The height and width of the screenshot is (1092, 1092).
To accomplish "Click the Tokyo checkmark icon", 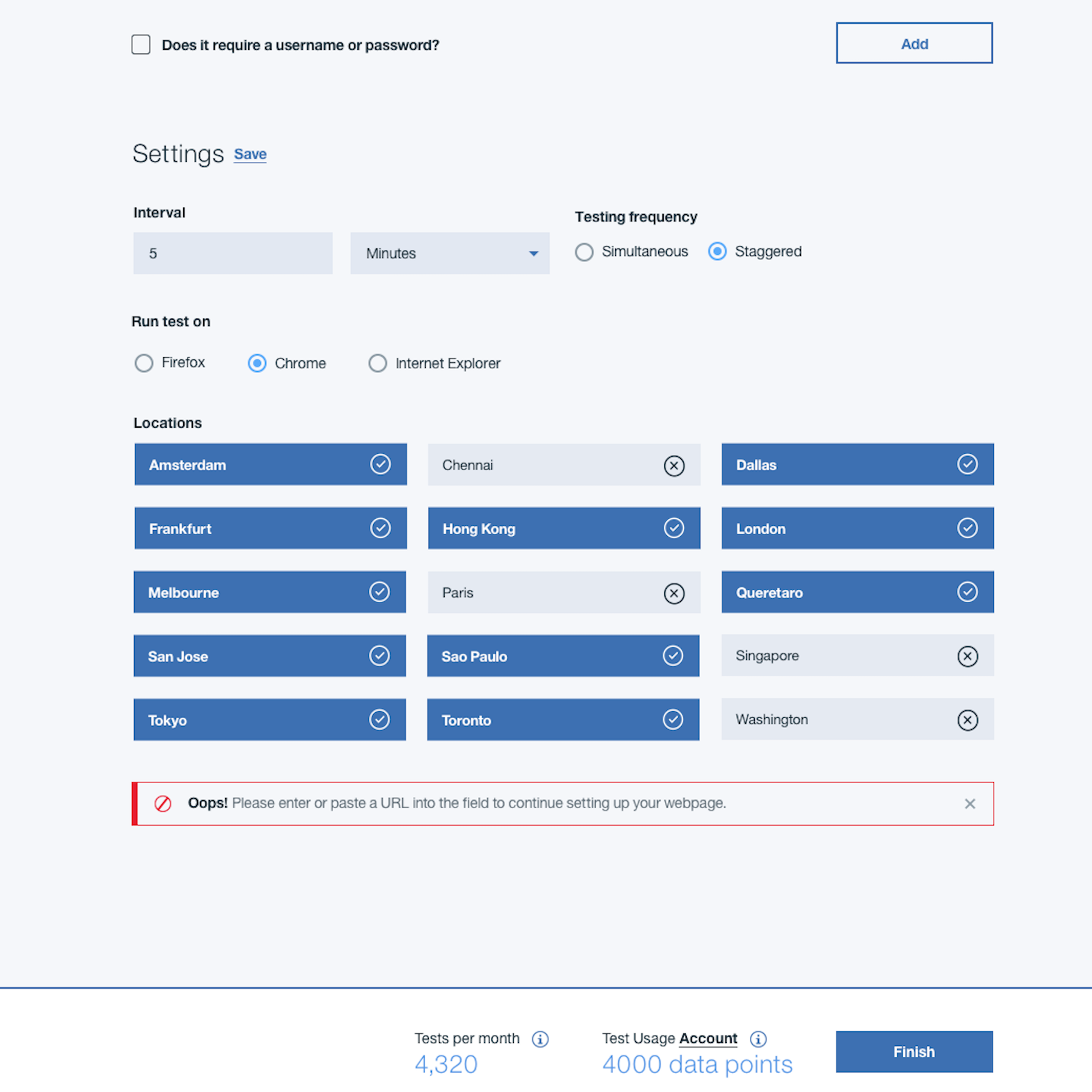I will point(379,719).
